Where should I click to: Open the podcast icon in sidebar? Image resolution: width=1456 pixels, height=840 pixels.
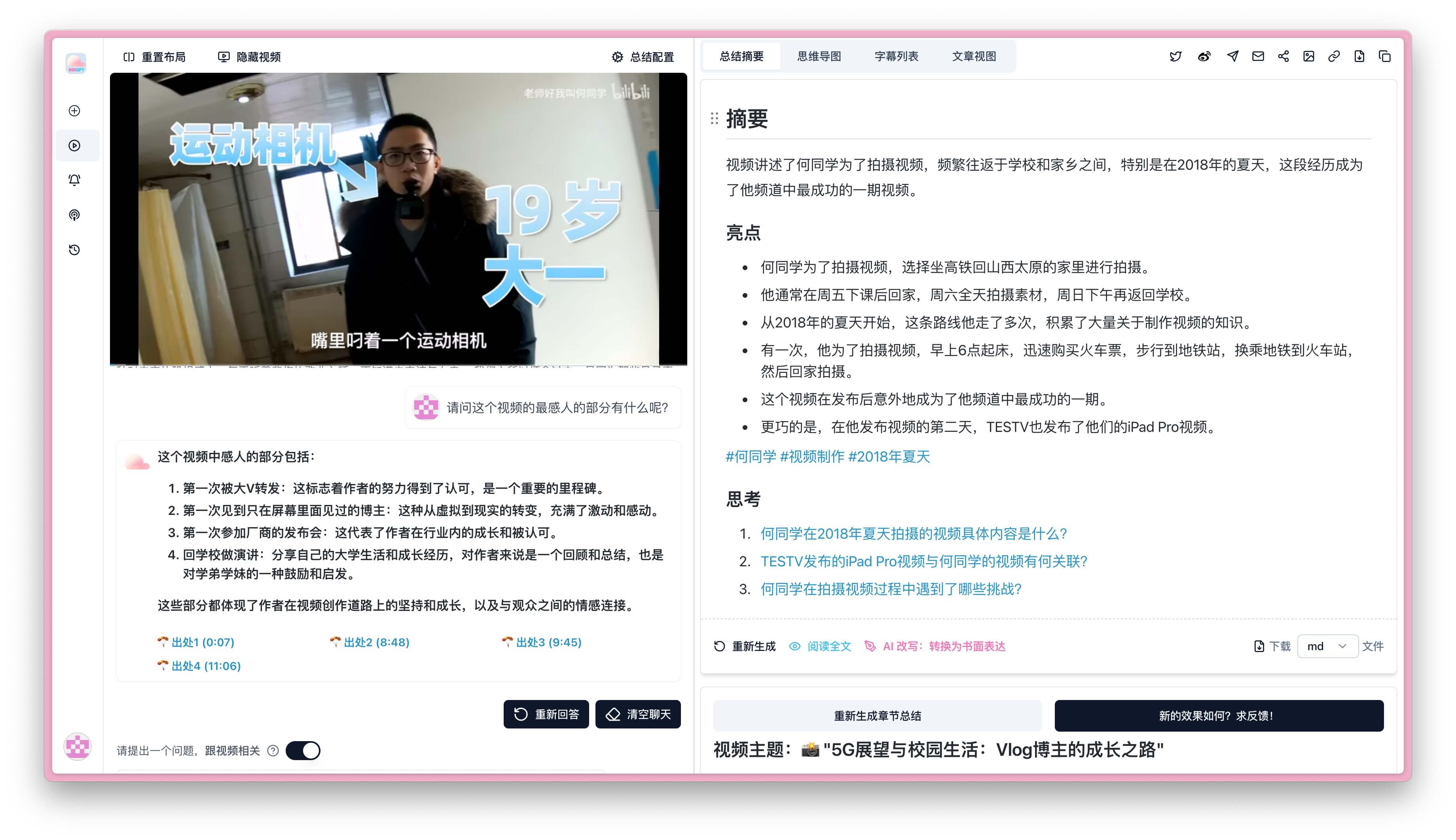[74, 215]
